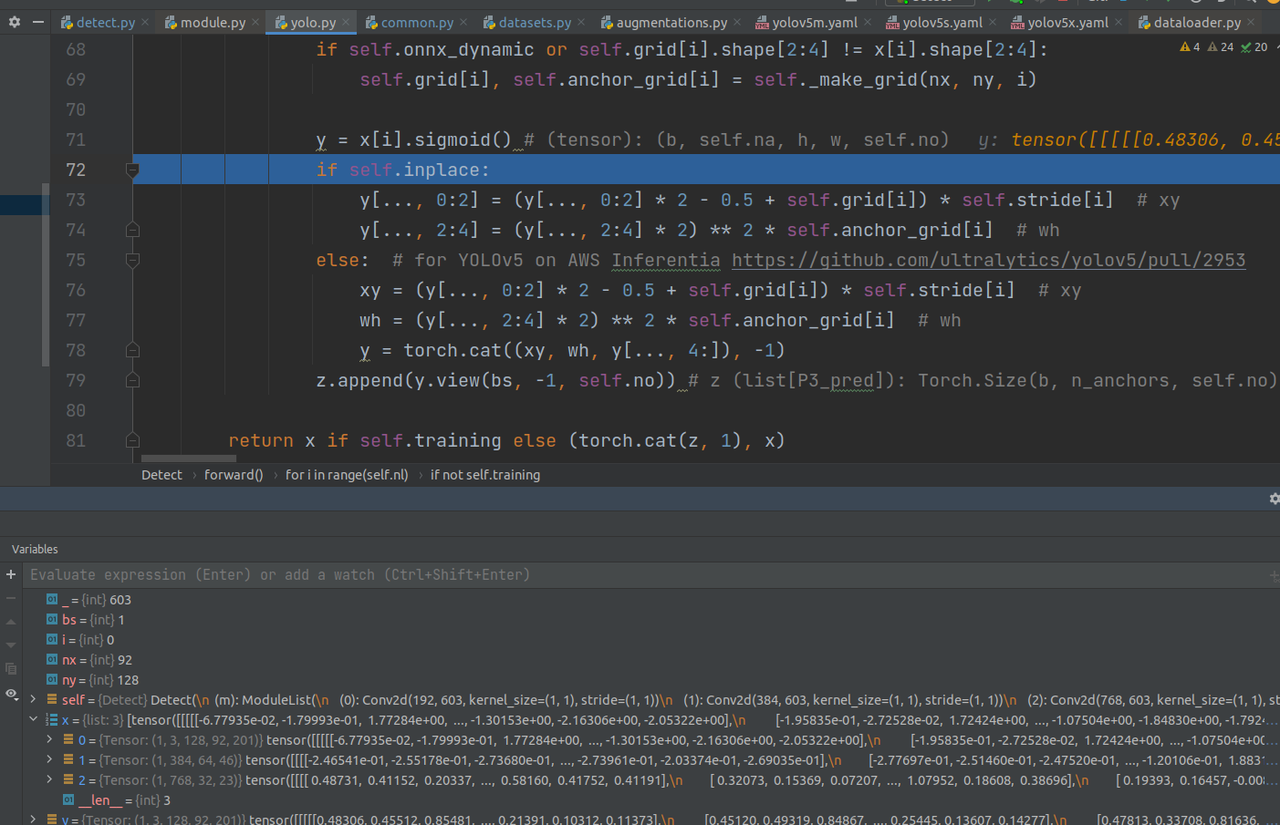The image size is (1280, 825).
Task: Click the Detect breadcrumb
Action: point(162,475)
